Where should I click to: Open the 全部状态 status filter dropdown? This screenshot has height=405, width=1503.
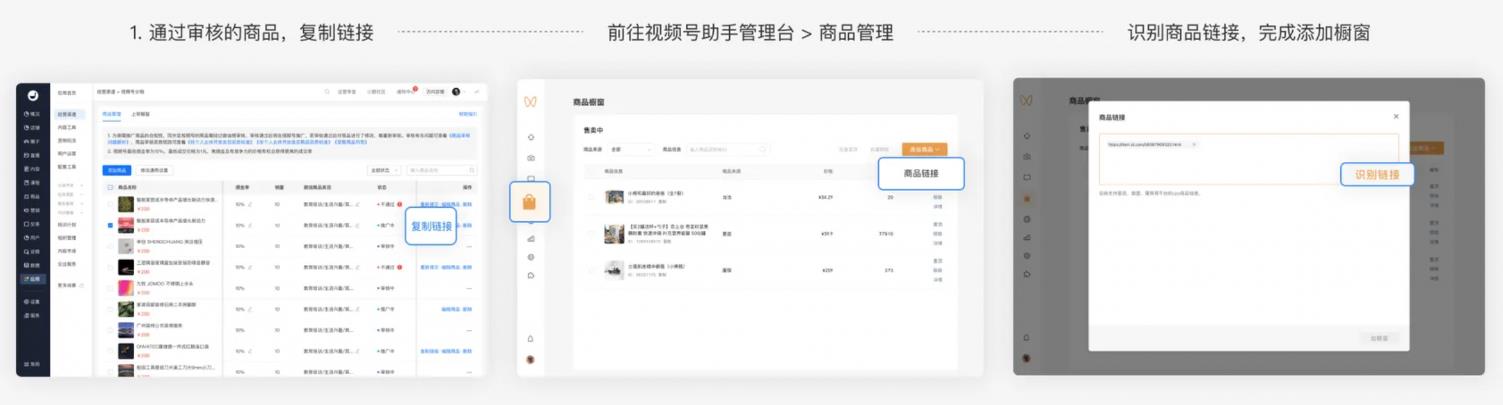coord(384,171)
